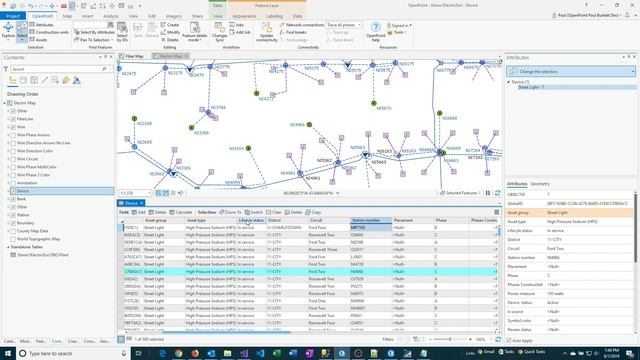Open the map scale dropdown
The image size is (640, 360).
tap(149, 193)
